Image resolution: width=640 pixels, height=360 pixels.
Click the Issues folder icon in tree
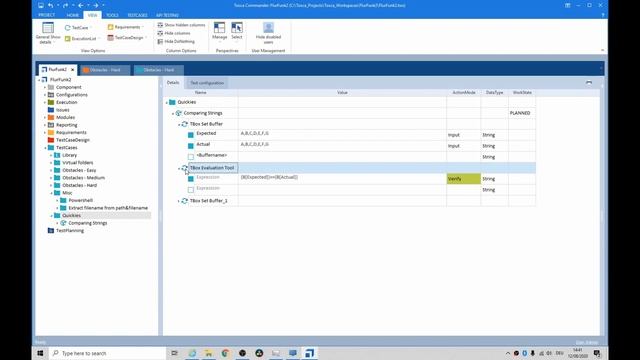(x=51, y=110)
